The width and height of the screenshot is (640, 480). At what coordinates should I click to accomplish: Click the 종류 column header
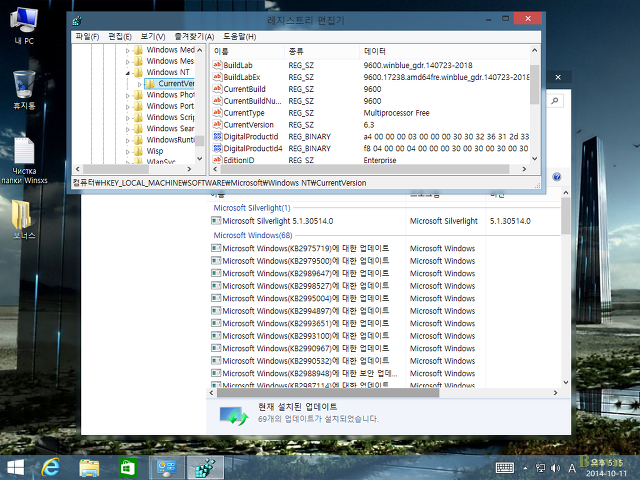click(322, 51)
